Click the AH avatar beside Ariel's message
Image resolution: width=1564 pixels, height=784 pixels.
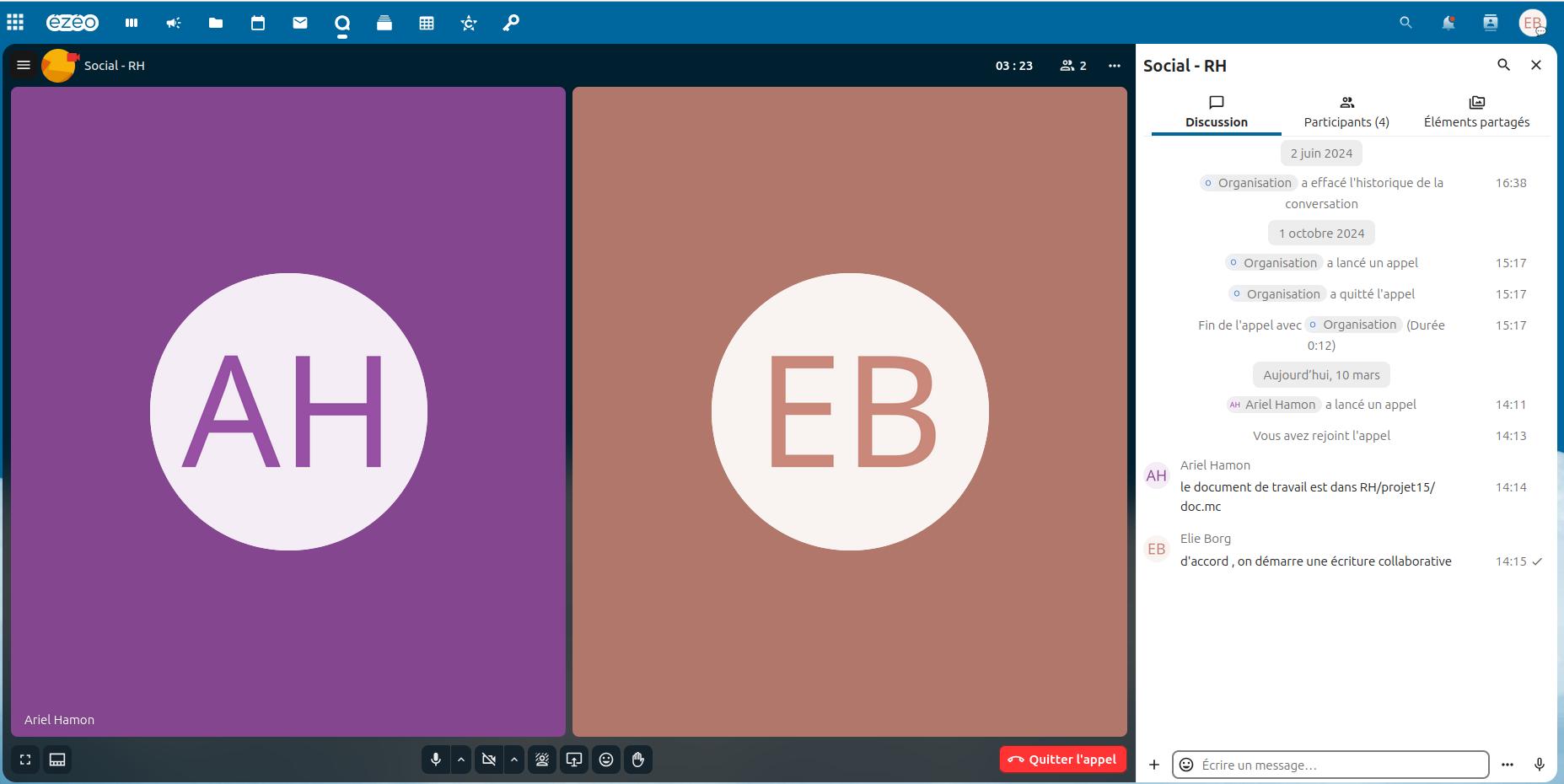pos(1157,475)
